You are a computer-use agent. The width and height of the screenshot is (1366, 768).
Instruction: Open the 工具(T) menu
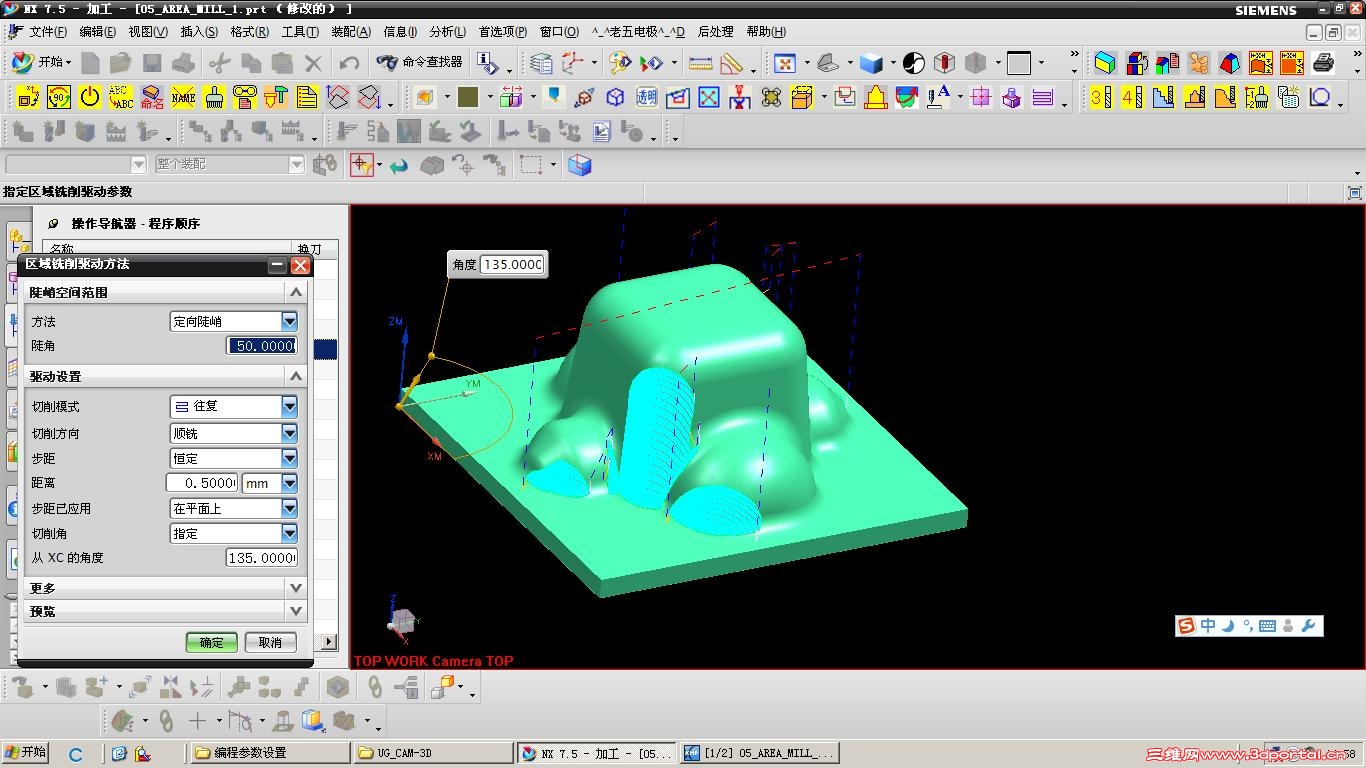click(x=300, y=32)
